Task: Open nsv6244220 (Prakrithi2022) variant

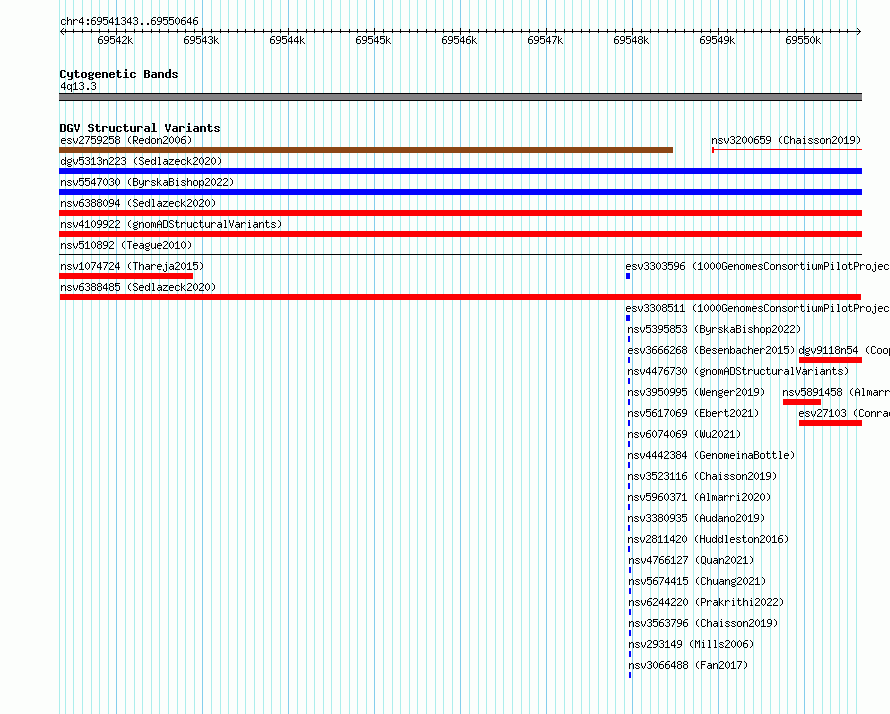Action: pyautogui.click(x=706, y=602)
